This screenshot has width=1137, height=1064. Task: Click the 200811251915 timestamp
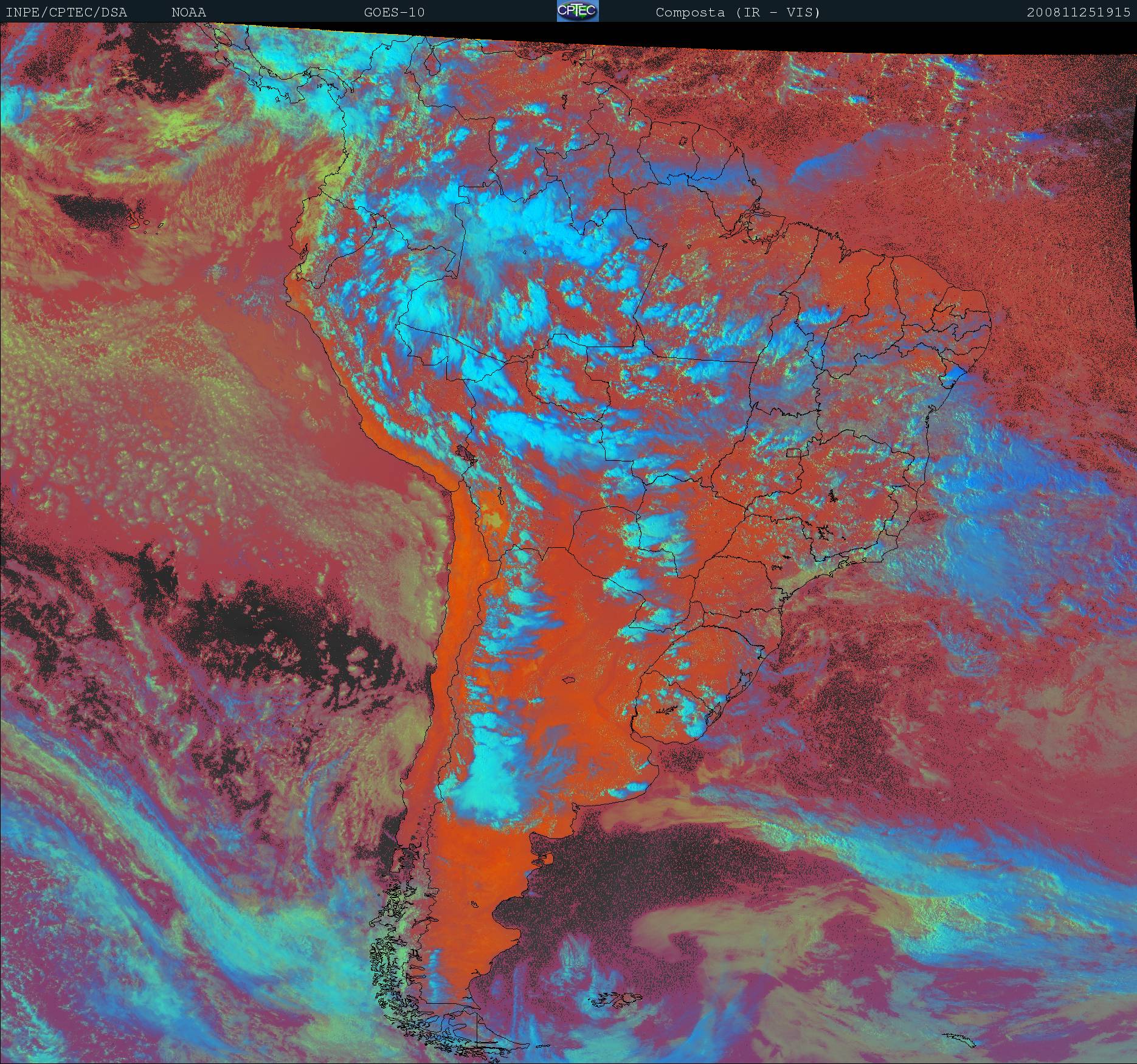click(x=1078, y=12)
